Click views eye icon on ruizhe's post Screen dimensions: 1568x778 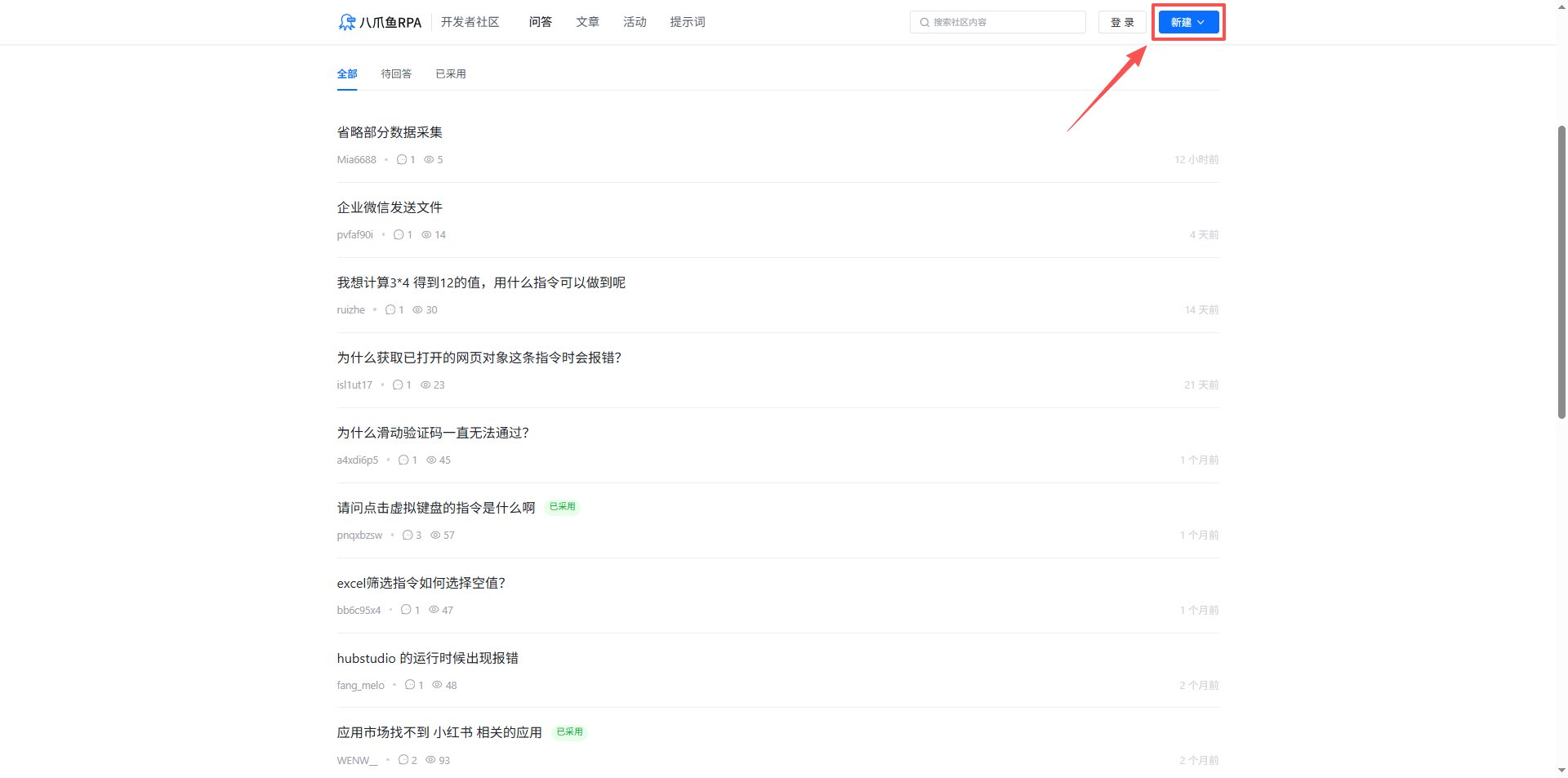(417, 309)
